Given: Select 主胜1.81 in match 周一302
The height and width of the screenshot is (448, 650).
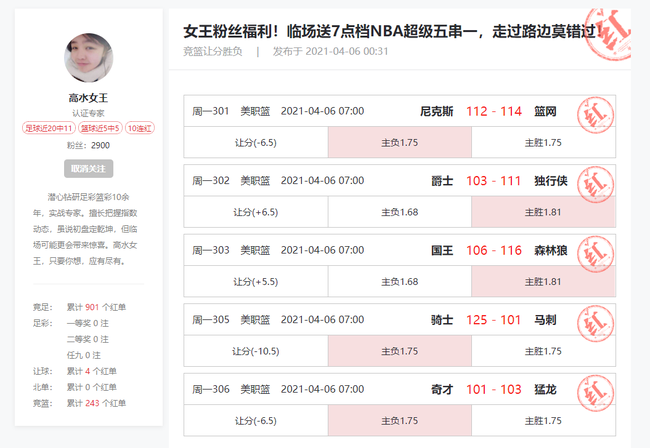Looking at the screenshot, I should point(543,212).
